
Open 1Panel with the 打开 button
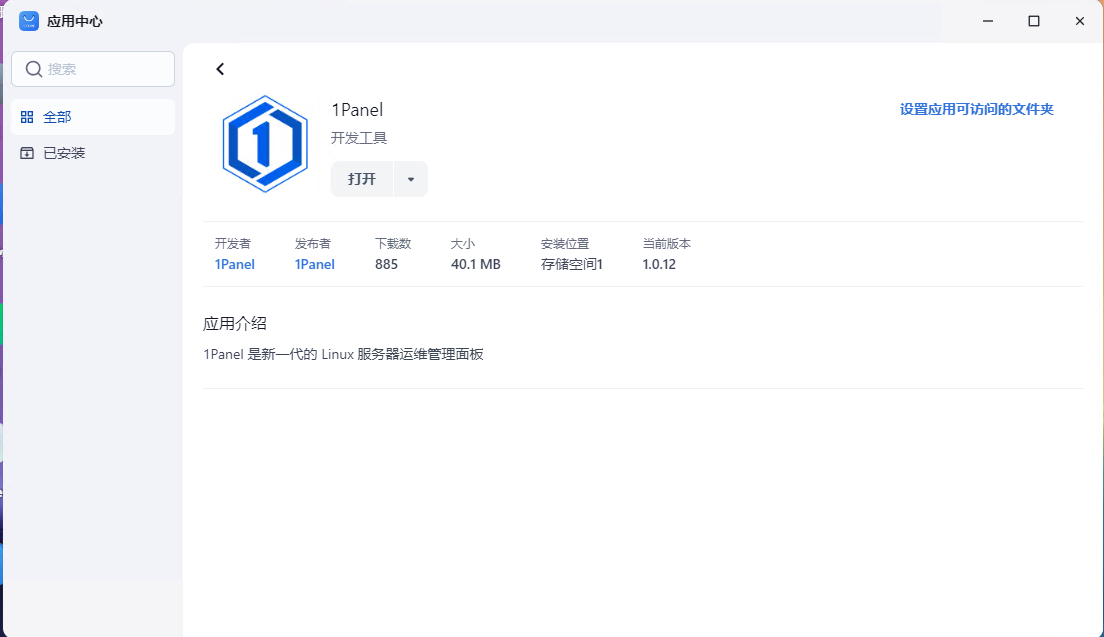pyautogui.click(x=362, y=179)
